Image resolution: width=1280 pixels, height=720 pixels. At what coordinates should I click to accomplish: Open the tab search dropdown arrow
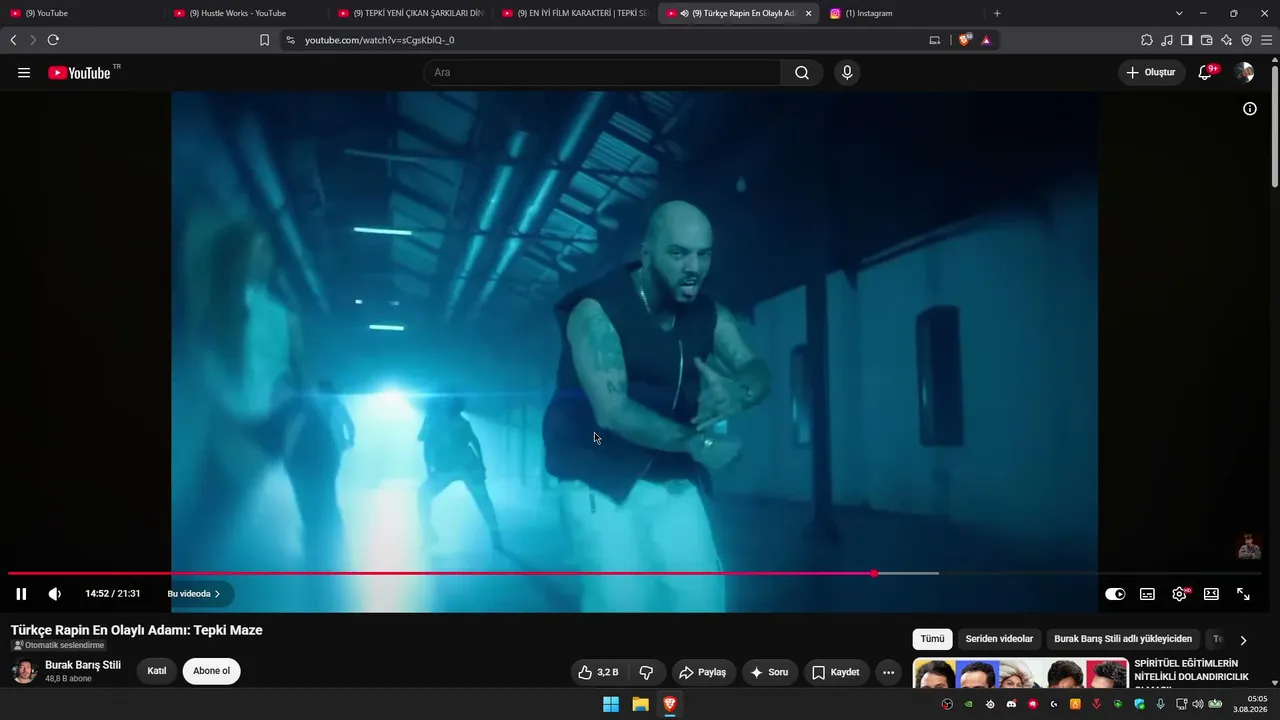(x=1179, y=13)
